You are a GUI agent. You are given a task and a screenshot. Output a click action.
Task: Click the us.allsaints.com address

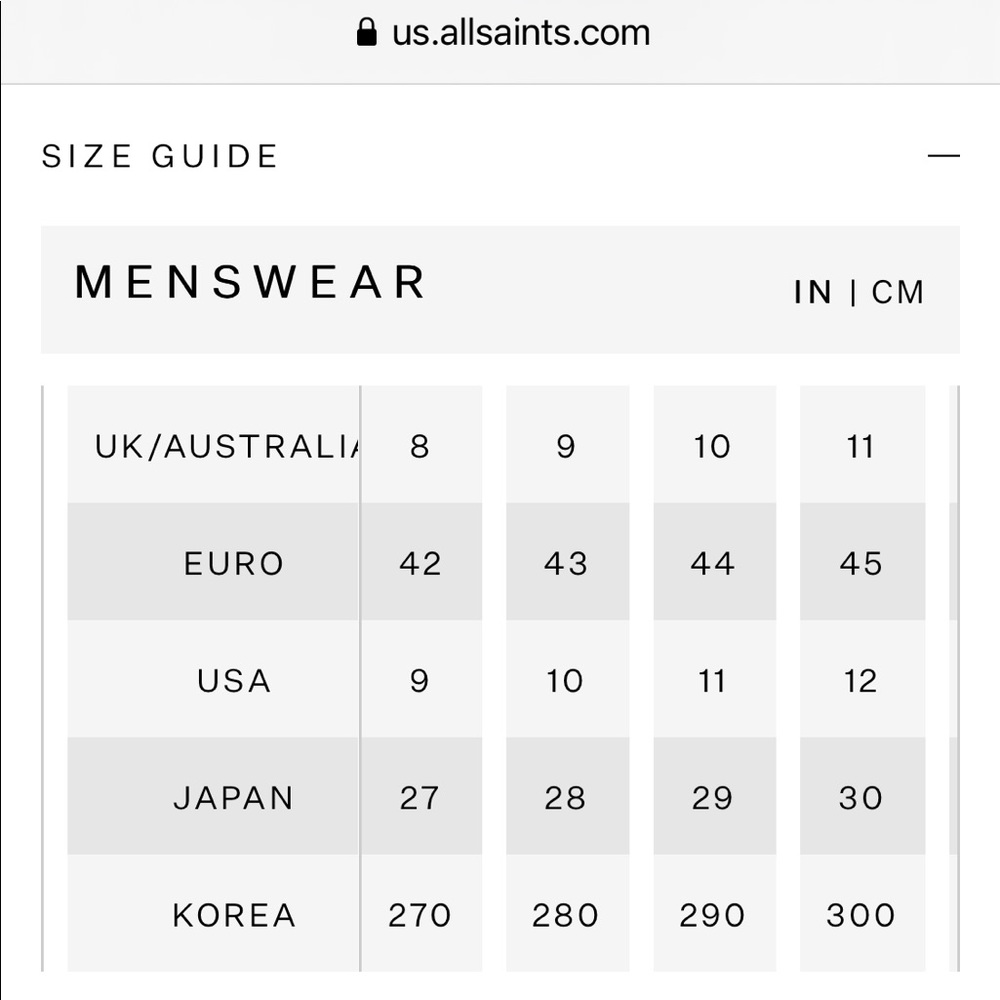(520, 33)
